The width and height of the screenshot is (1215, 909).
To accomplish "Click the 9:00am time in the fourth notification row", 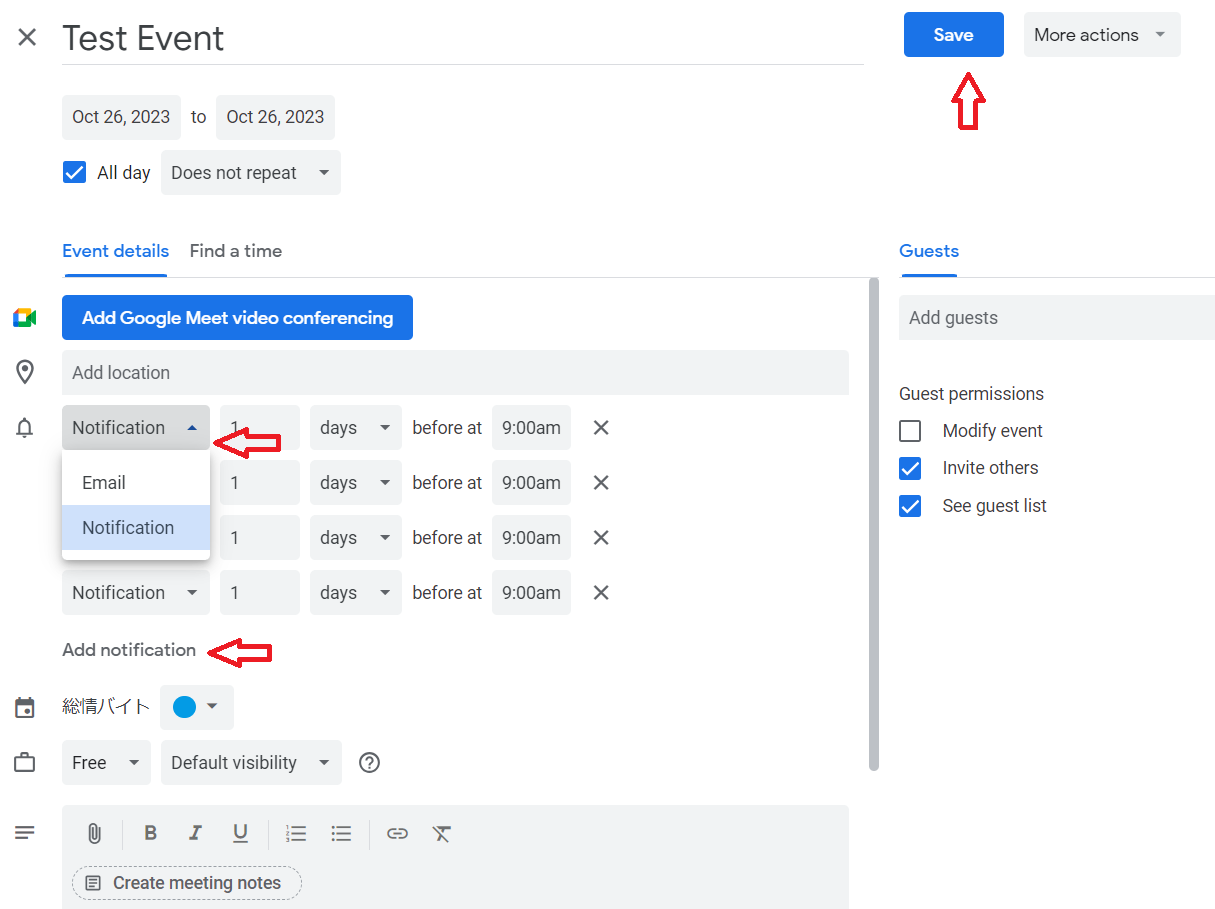I will tap(531, 593).
